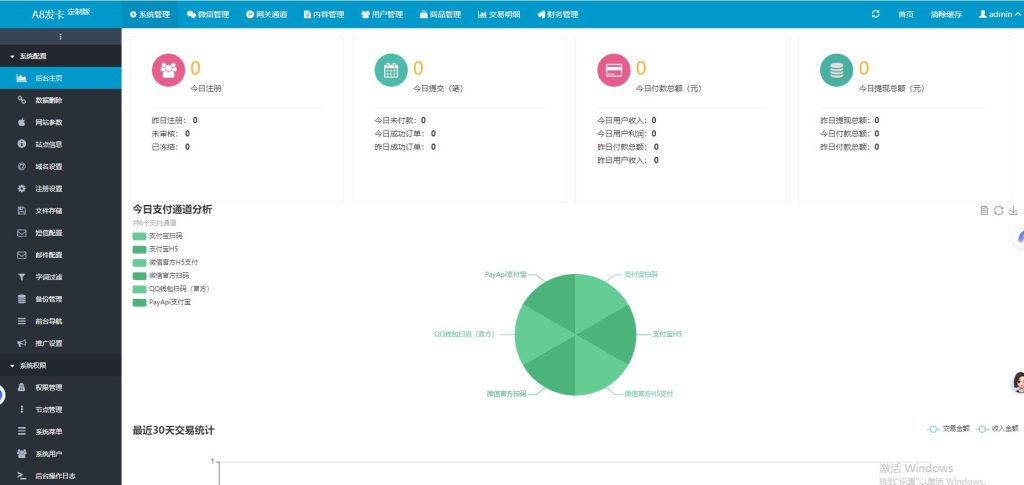Click the QQ钱包扫码（官方） pie slice
Image resolution: width=1024 pixels, height=485 pixels.
point(537,334)
